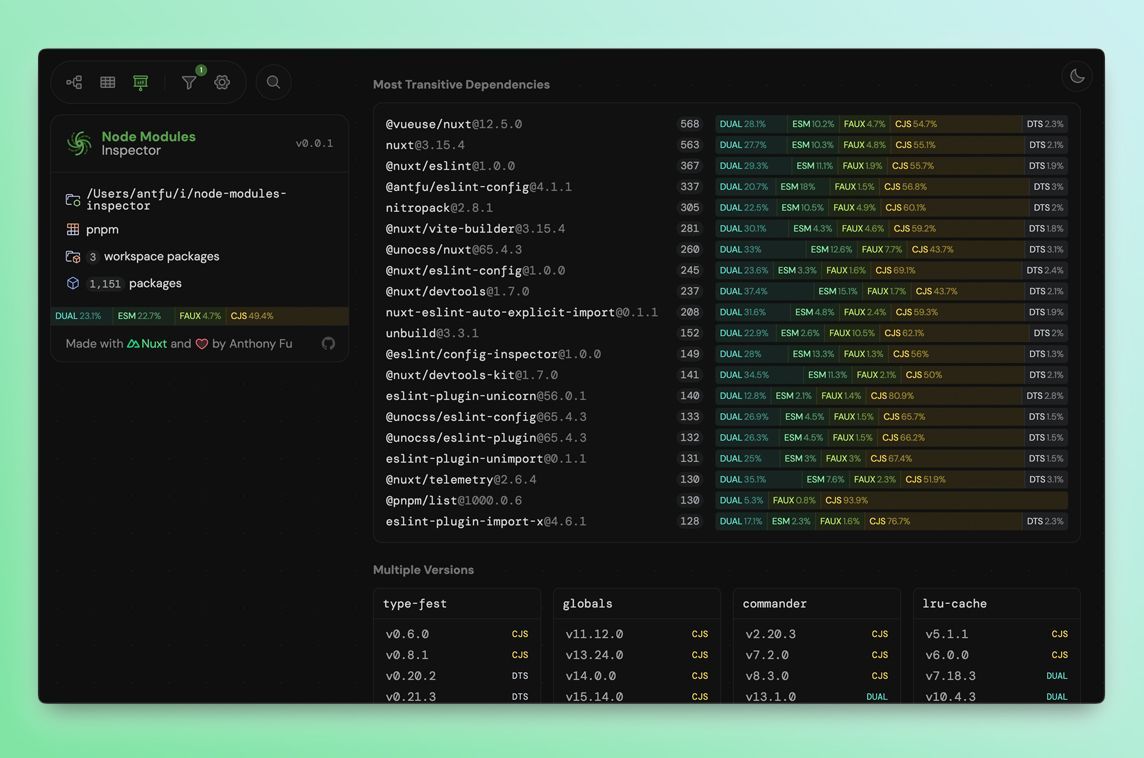This screenshot has height=758, width=1144.
Task: Click the pnpm package manager icon
Action: pyautogui.click(x=73, y=229)
